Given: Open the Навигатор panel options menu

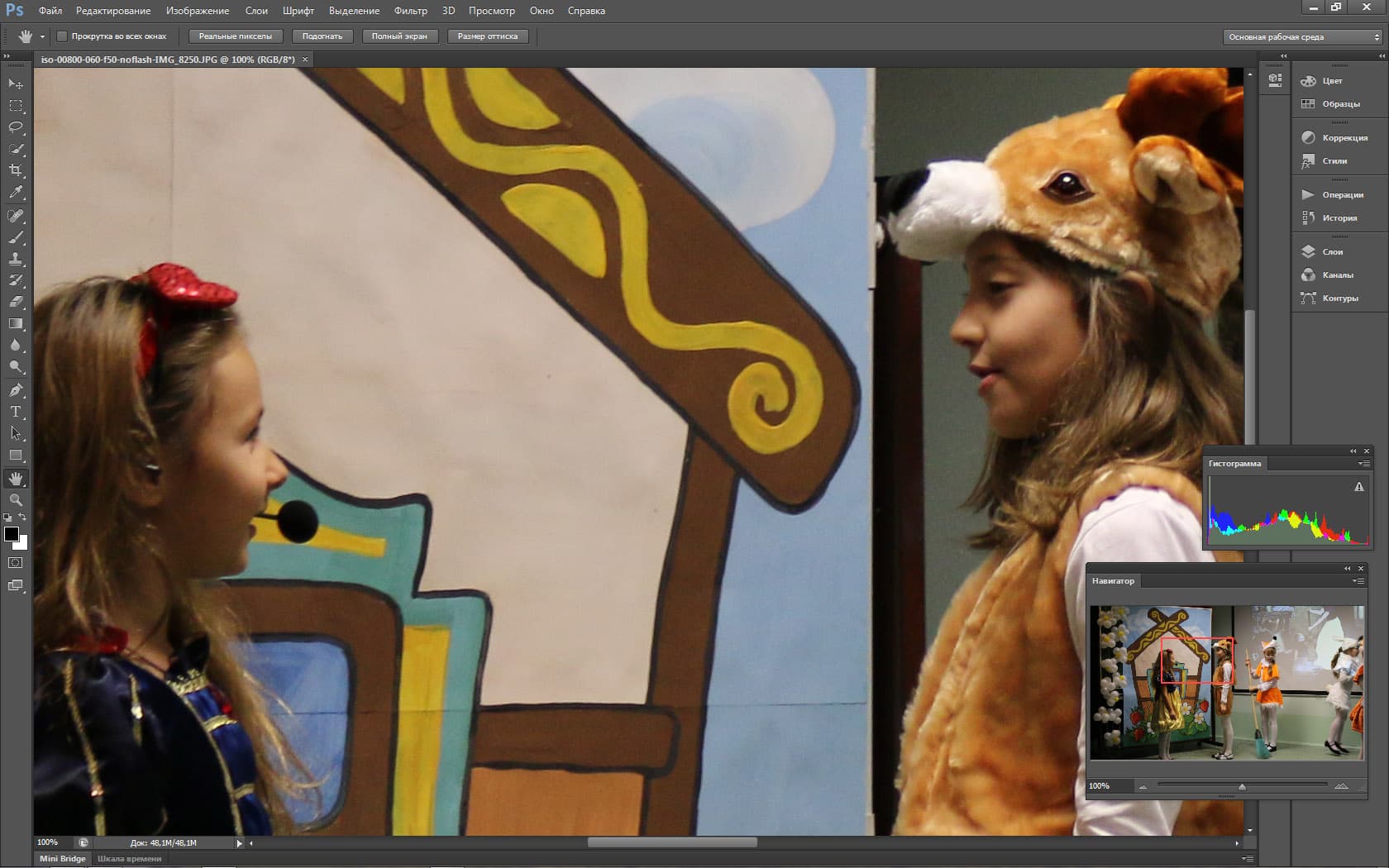Looking at the screenshot, I should [x=1358, y=581].
